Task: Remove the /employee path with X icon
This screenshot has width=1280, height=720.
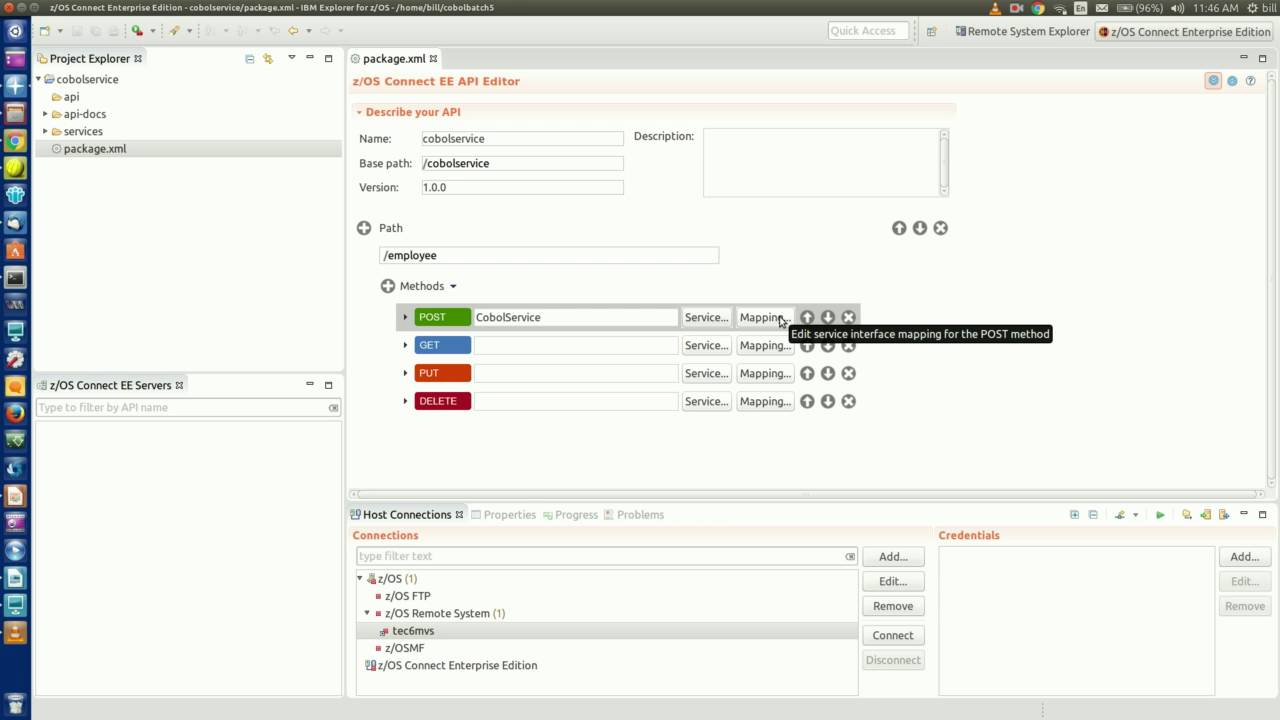Action: click(x=941, y=228)
